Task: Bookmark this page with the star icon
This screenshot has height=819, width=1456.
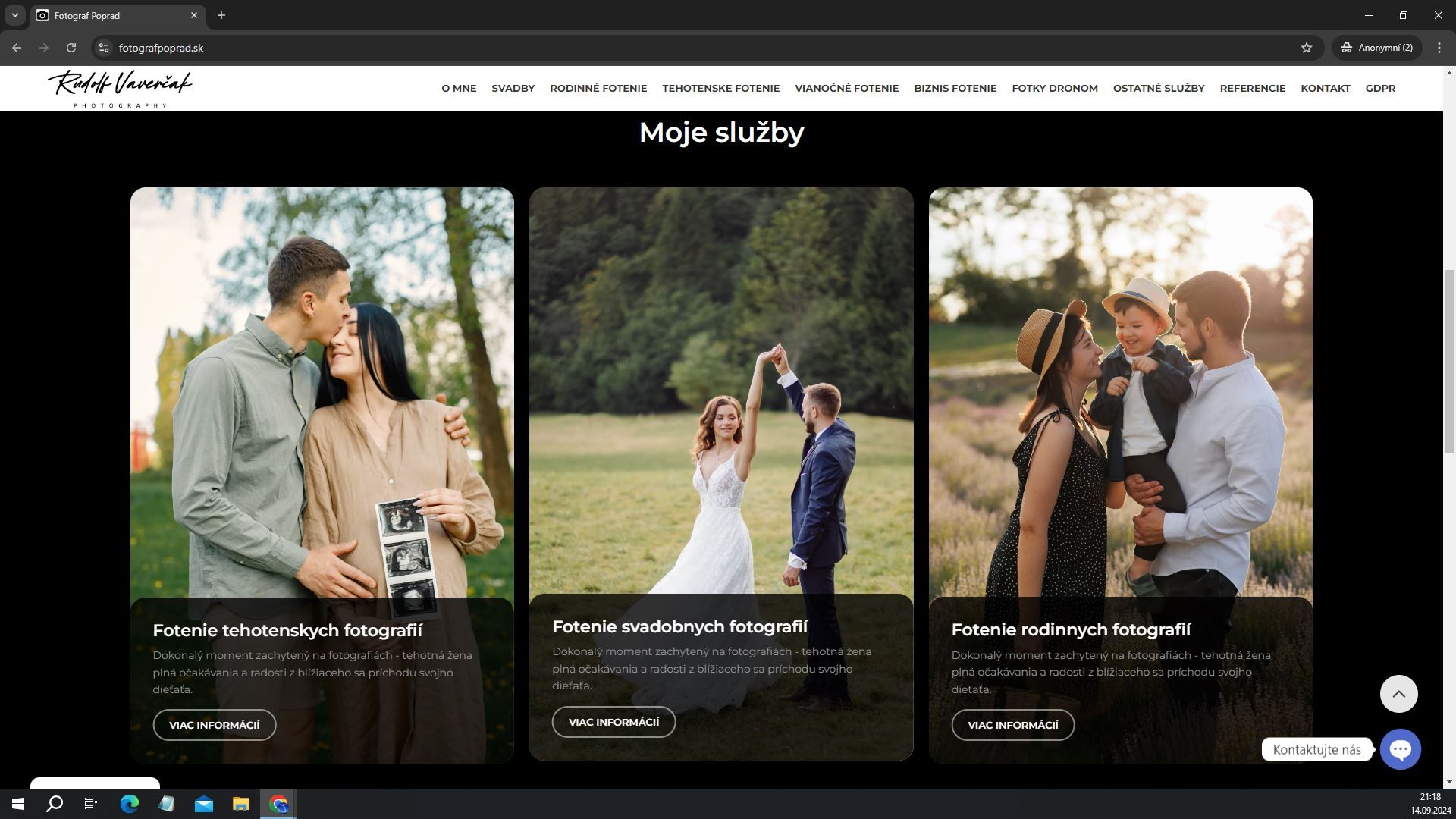Action: click(1307, 48)
